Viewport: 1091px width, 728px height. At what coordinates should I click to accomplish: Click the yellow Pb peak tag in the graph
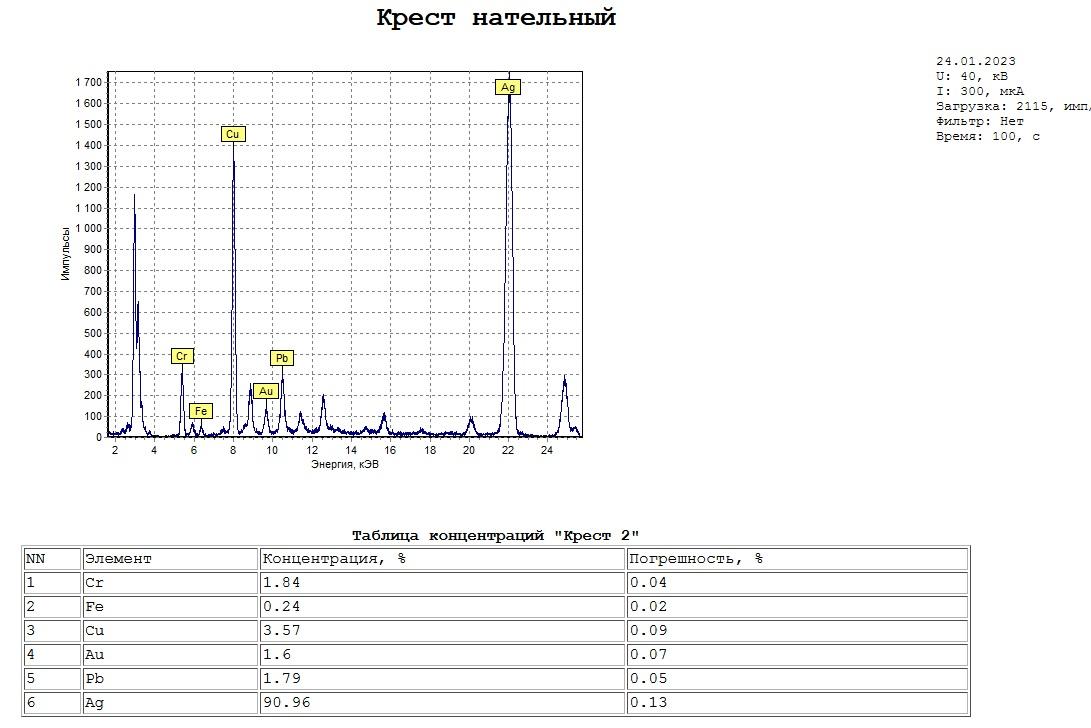point(282,358)
